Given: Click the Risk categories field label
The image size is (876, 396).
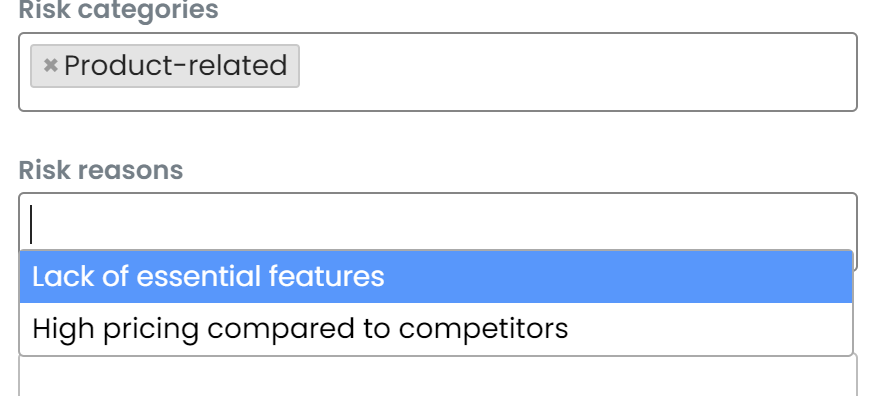Looking at the screenshot, I should tap(118, 10).
